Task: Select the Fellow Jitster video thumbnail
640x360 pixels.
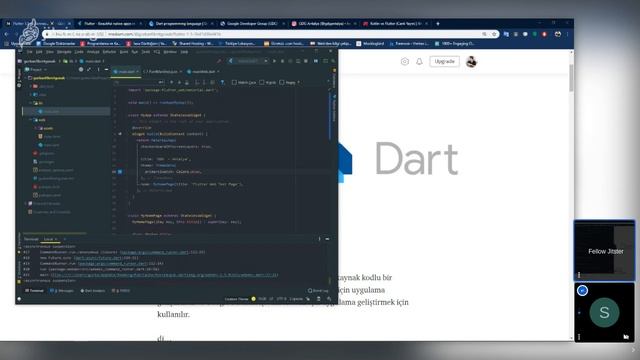Action: (x=604, y=251)
